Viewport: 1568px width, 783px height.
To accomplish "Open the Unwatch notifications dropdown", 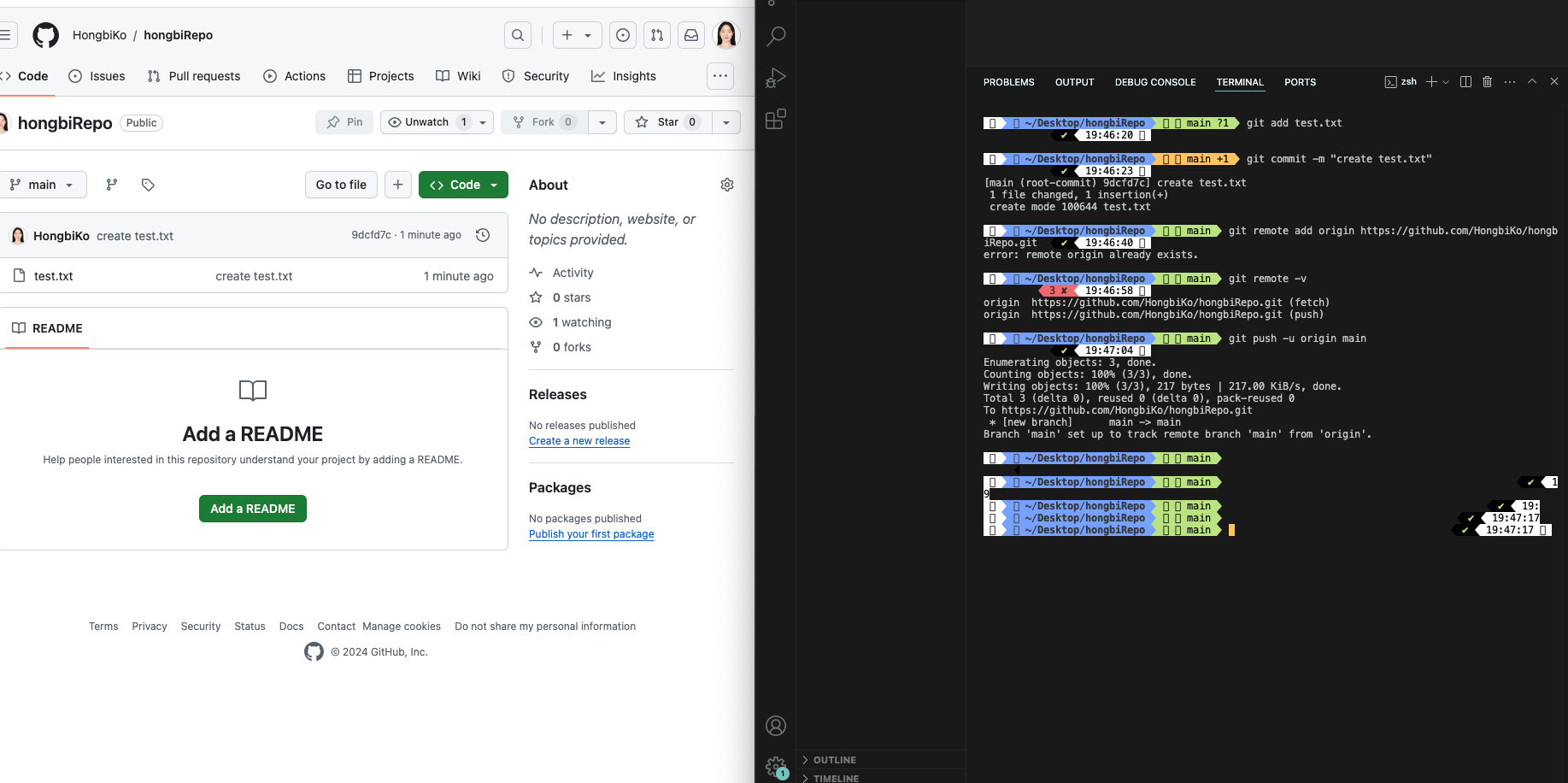I will pyautogui.click(x=437, y=122).
